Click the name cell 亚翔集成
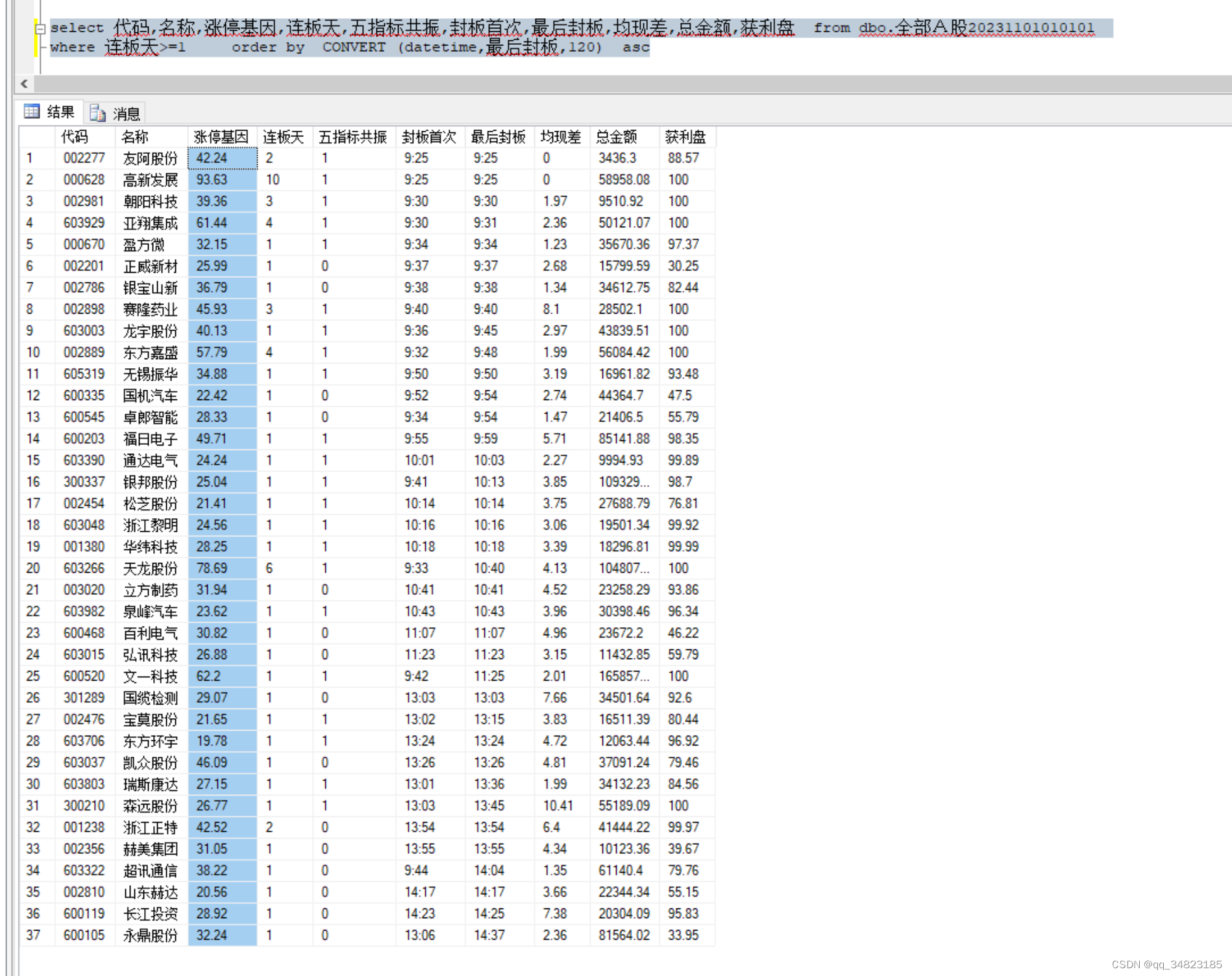Screen dimensions: 1232x976 pos(152,223)
